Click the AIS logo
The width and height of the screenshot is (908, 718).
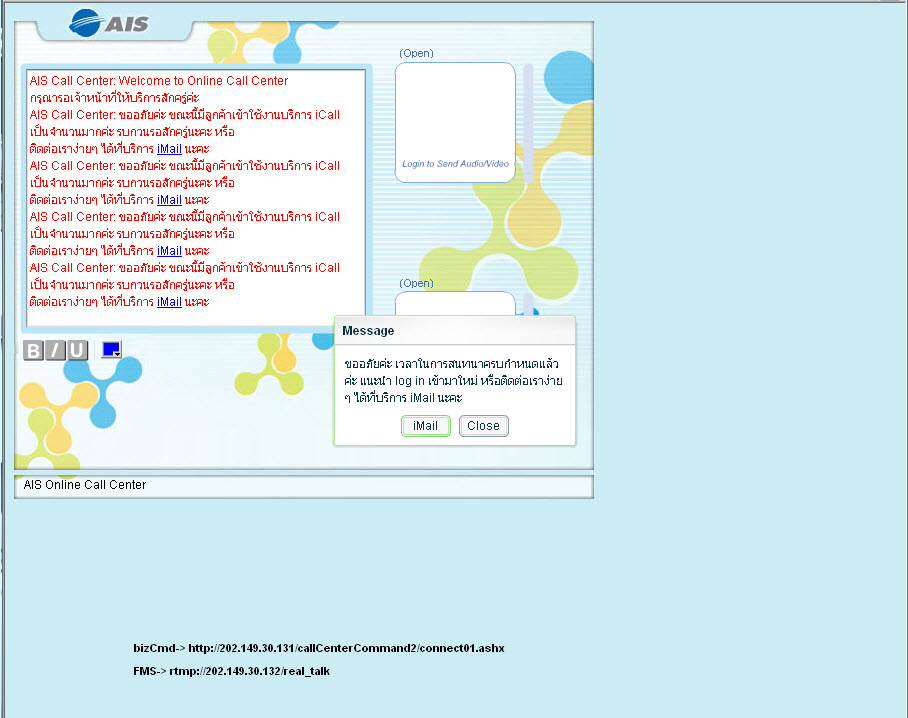[109, 23]
